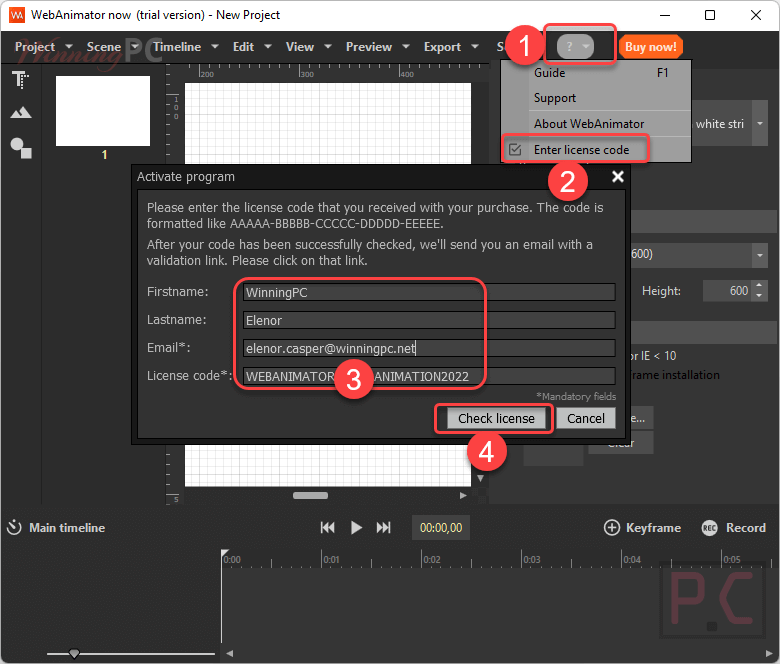Open Export menu dropdown arrow
Image resolution: width=780 pixels, height=664 pixels.
click(x=475, y=47)
